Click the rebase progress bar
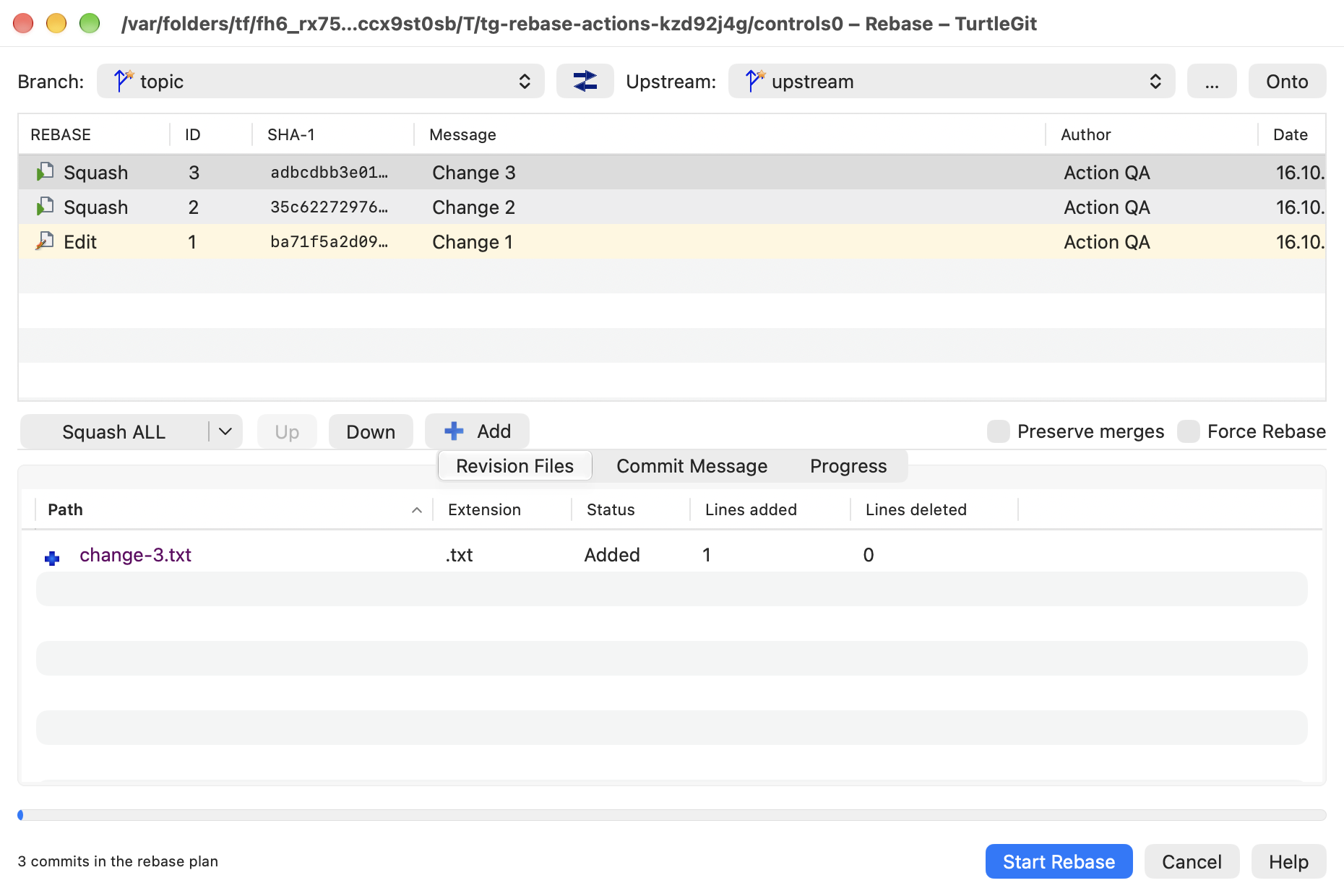This screenshot has width=1344, height=896. point(672,815)
